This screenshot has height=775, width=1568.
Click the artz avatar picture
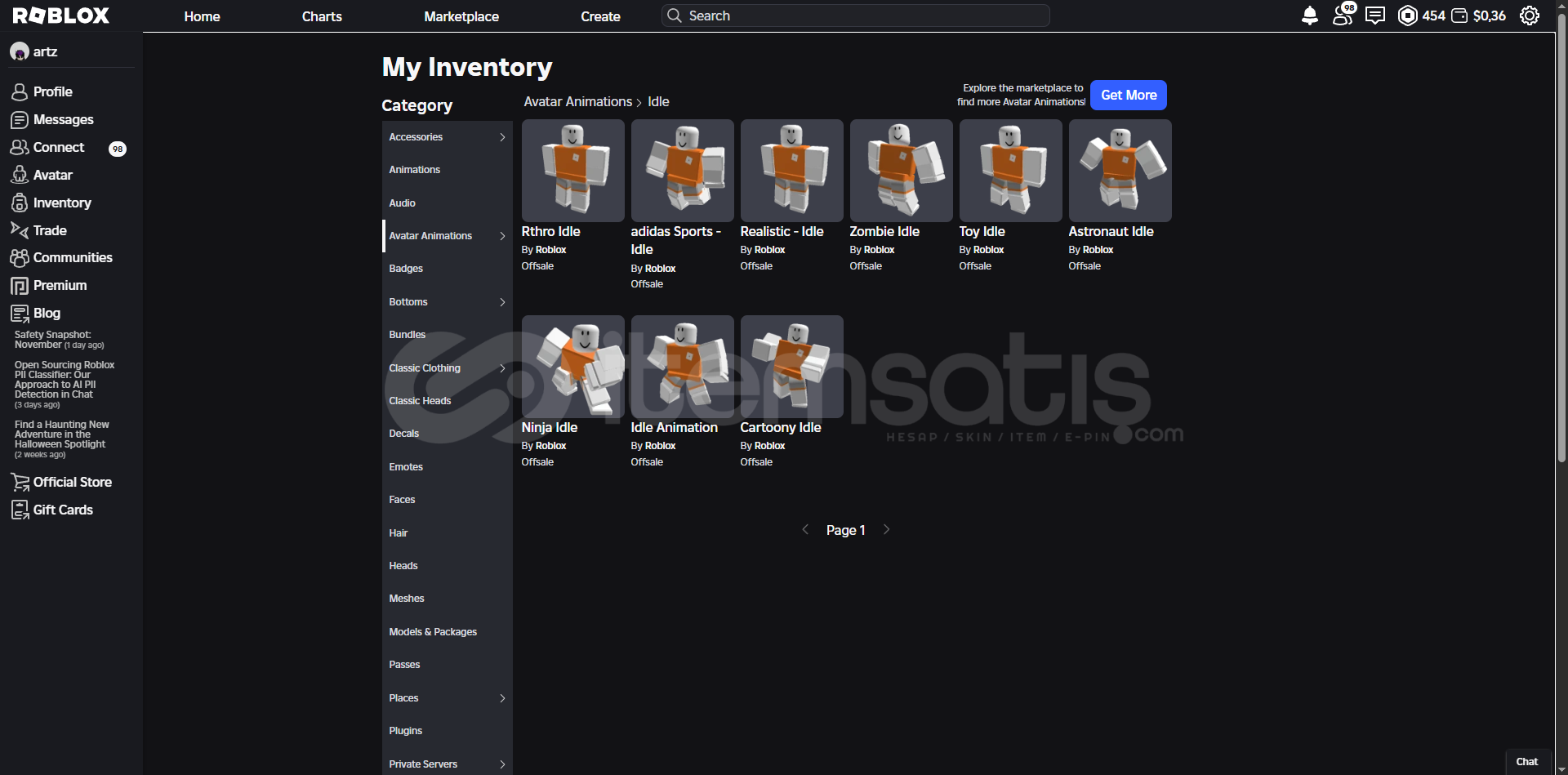(x=20, y=51)
